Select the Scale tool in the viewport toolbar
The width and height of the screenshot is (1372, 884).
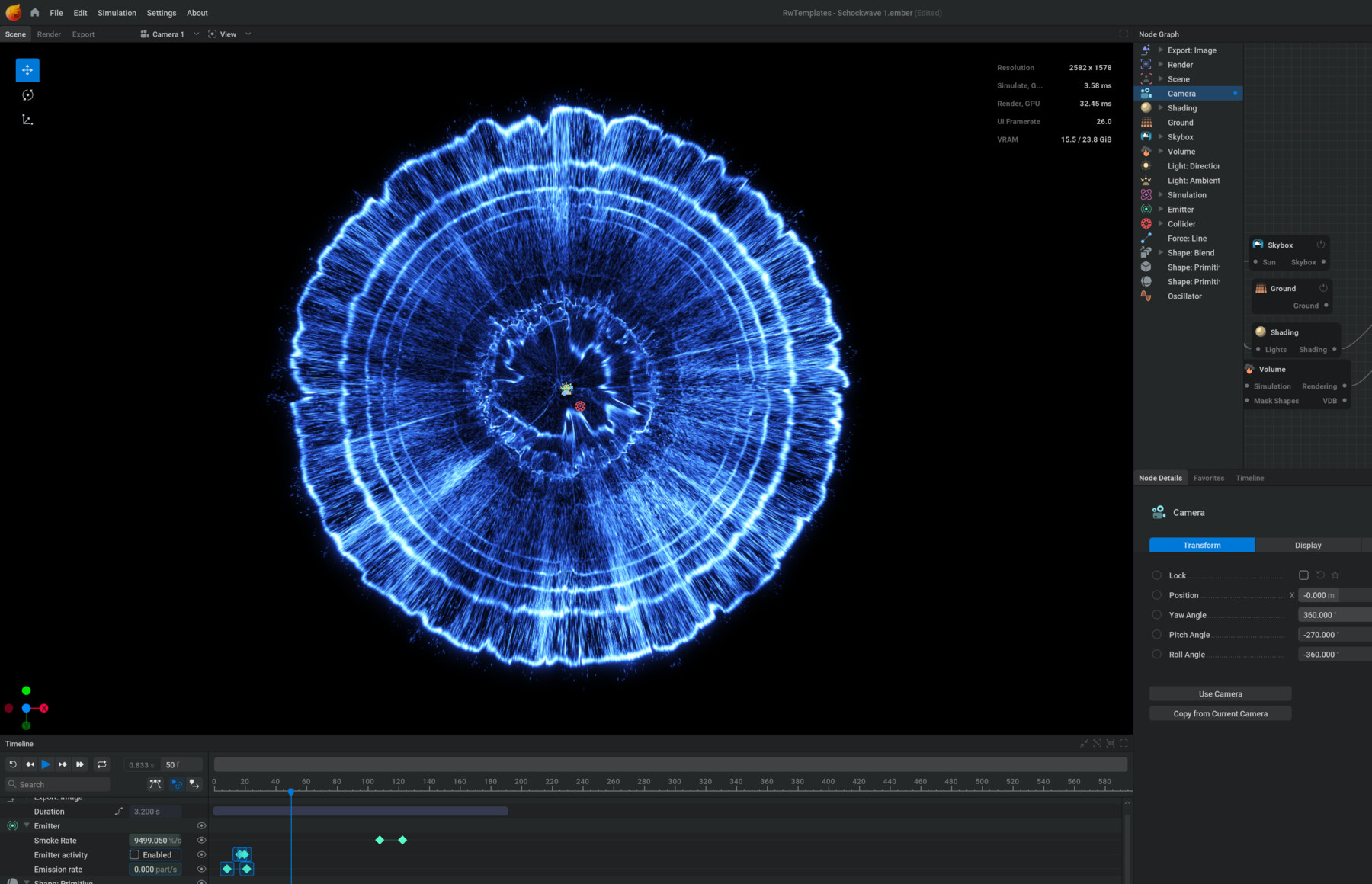click(27, 119)
